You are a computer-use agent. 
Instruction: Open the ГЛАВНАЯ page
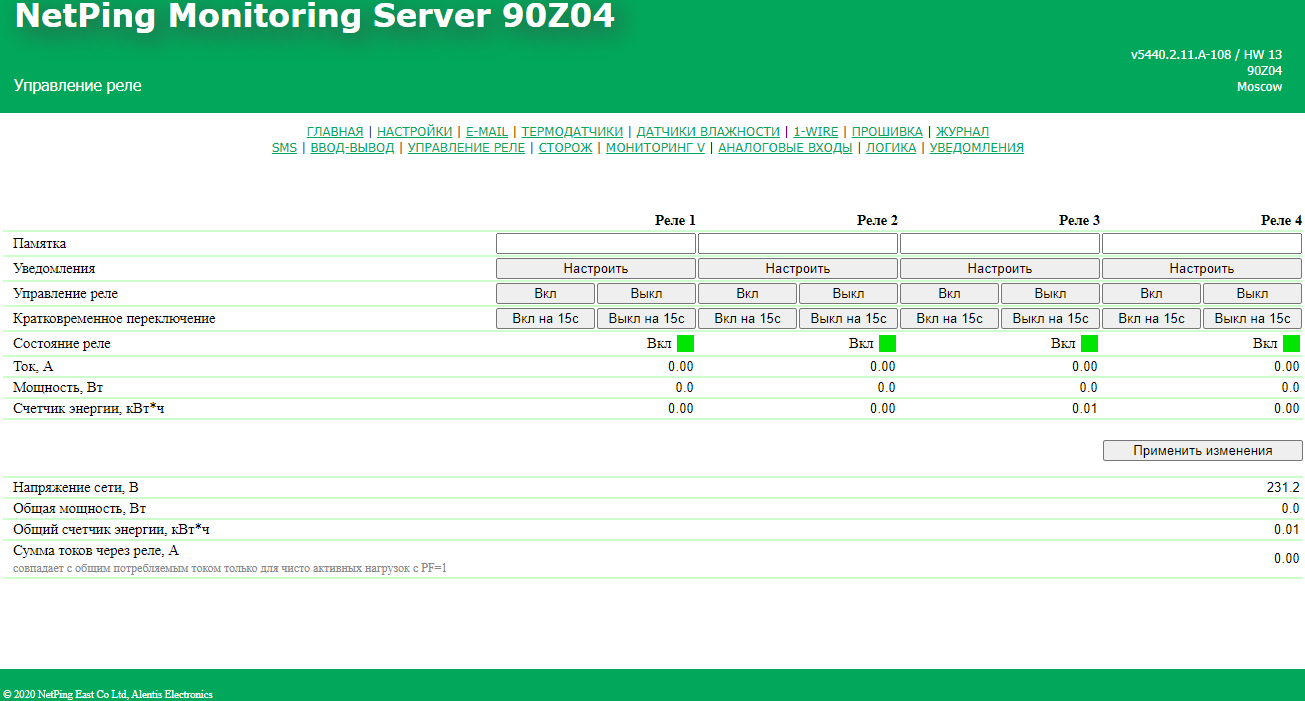pyautogui.click(x=335, y=132)
